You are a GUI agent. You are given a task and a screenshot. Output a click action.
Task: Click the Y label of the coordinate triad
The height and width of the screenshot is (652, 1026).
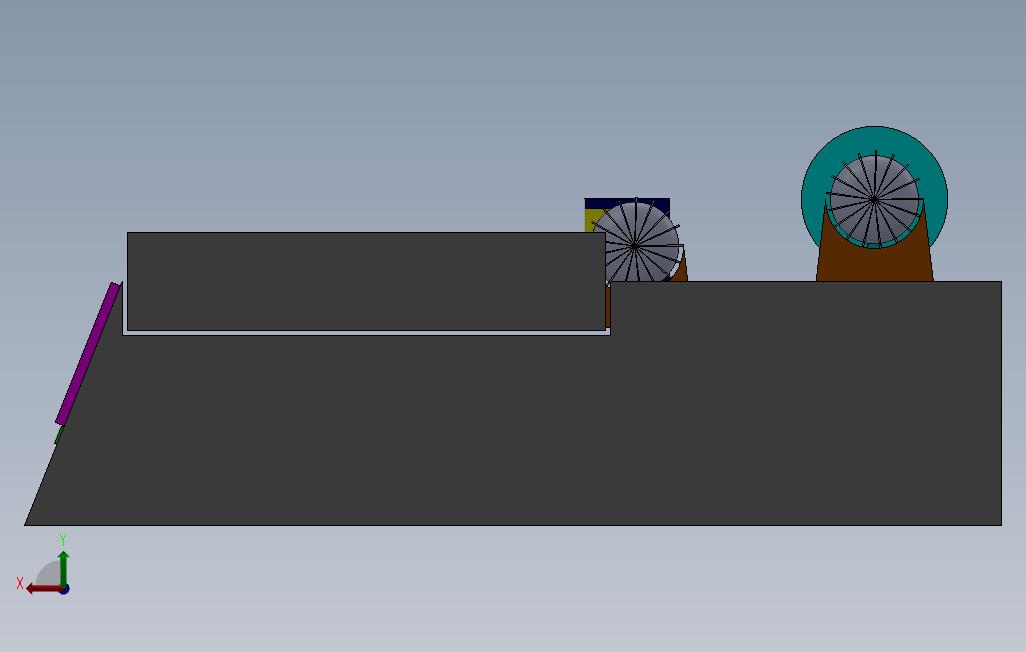click(x=63, y=540)
